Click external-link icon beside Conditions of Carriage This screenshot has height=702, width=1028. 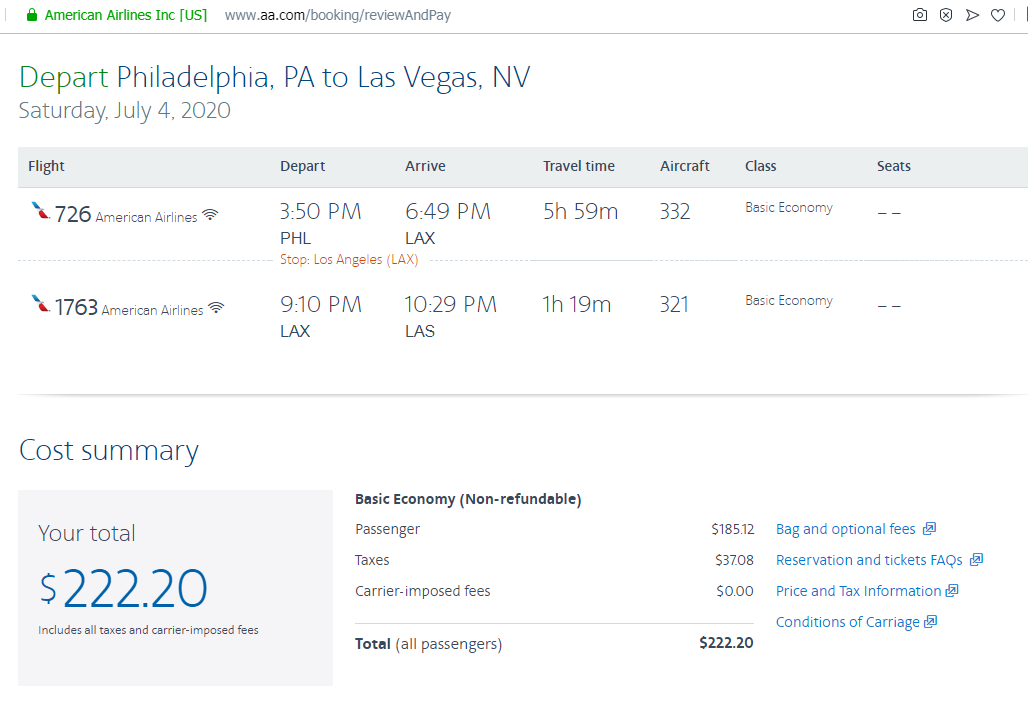click(x=930, y=622)
